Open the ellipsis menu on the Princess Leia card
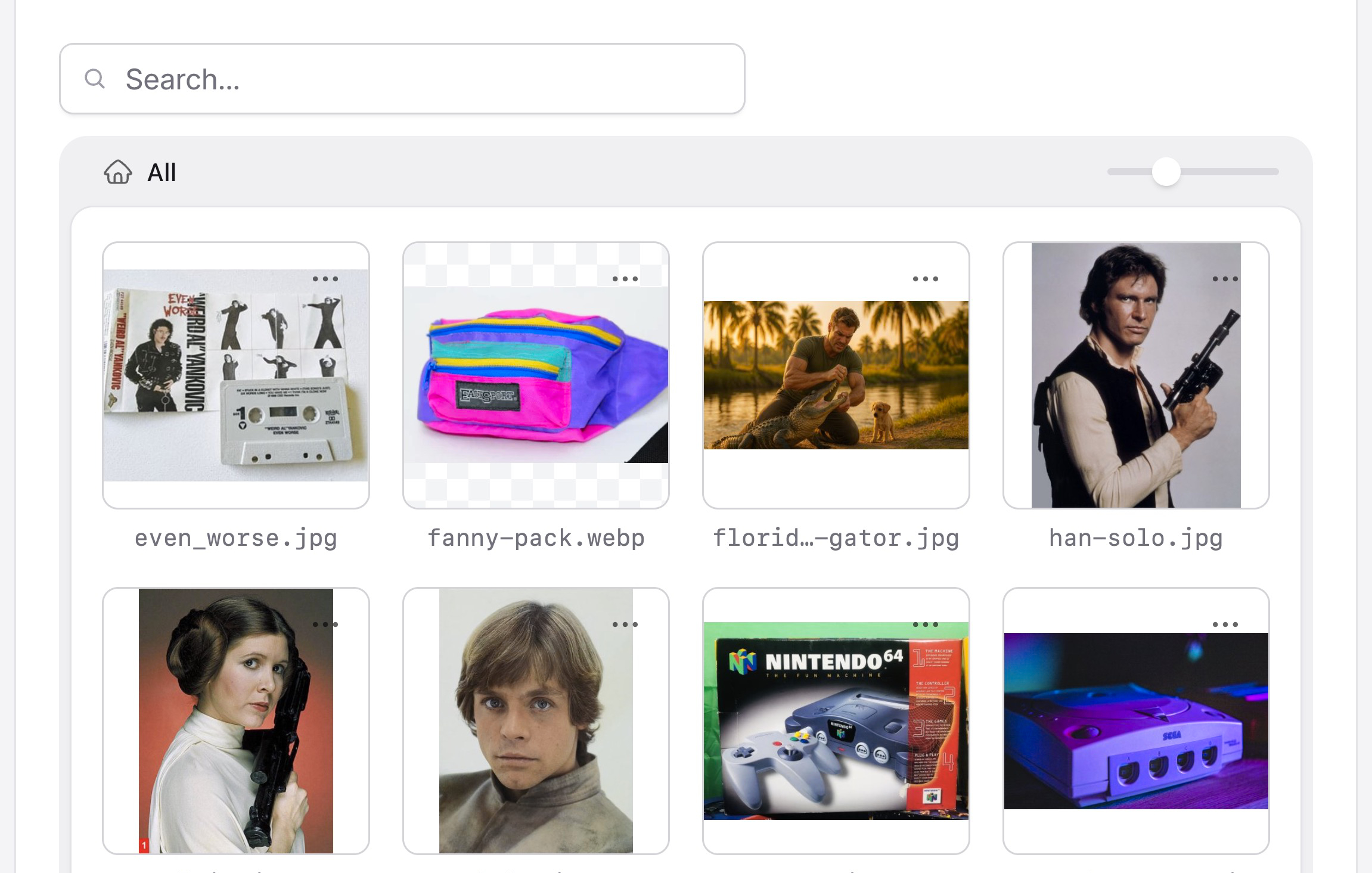 pyautogui.click(x=327, y=623)
